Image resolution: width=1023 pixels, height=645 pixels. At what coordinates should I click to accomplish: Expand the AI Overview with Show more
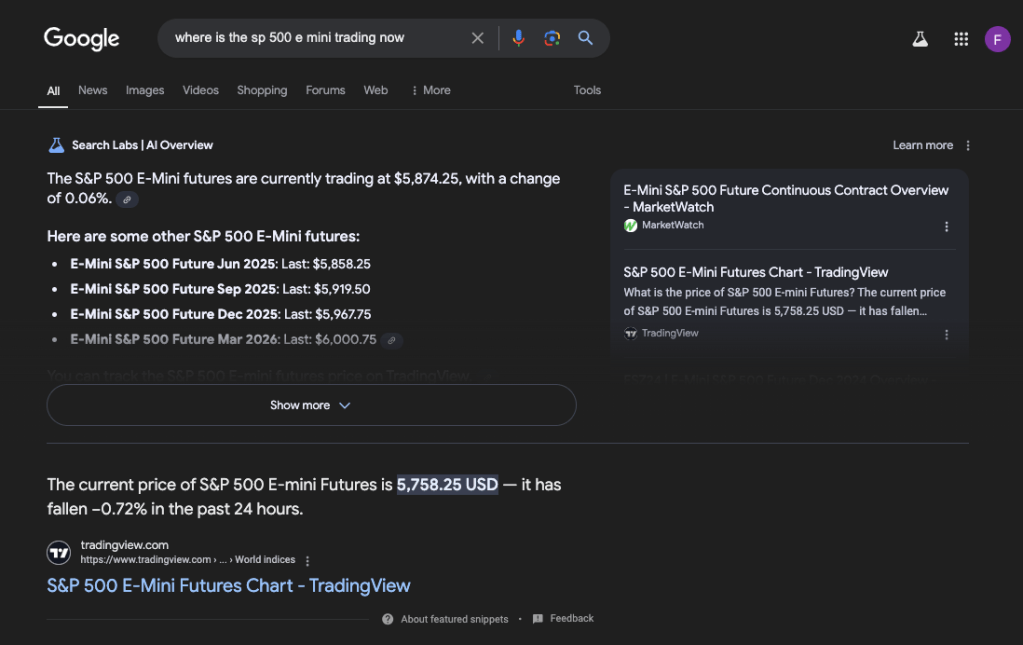coord(311,405)
